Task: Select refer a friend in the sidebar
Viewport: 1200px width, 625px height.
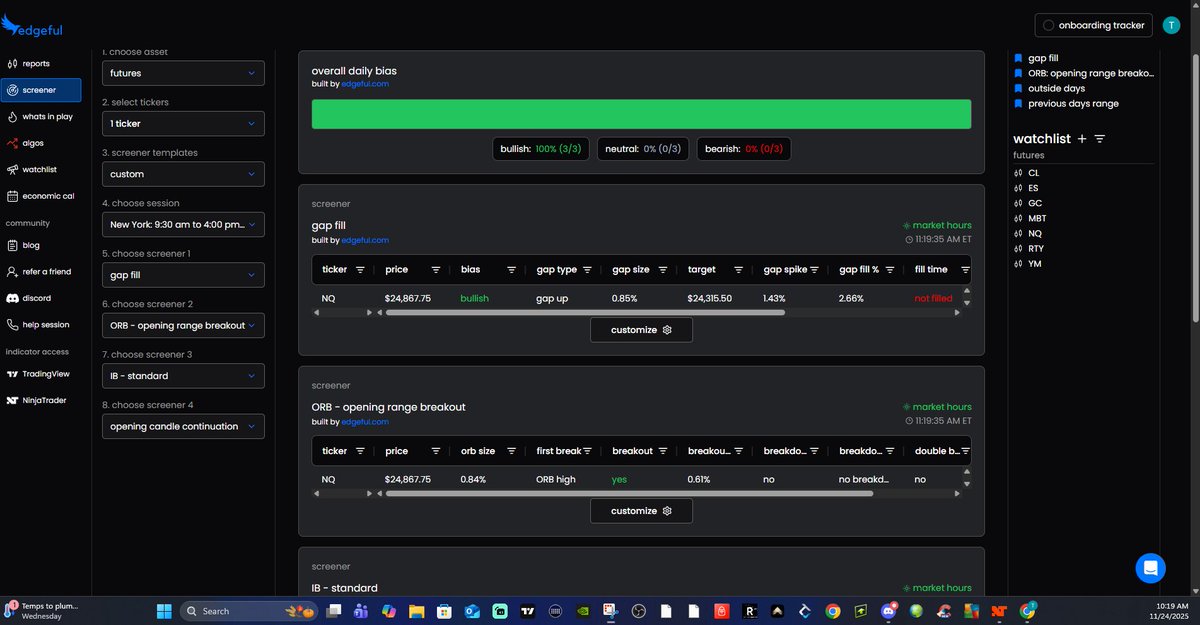Action: click(x=47, y=271)
